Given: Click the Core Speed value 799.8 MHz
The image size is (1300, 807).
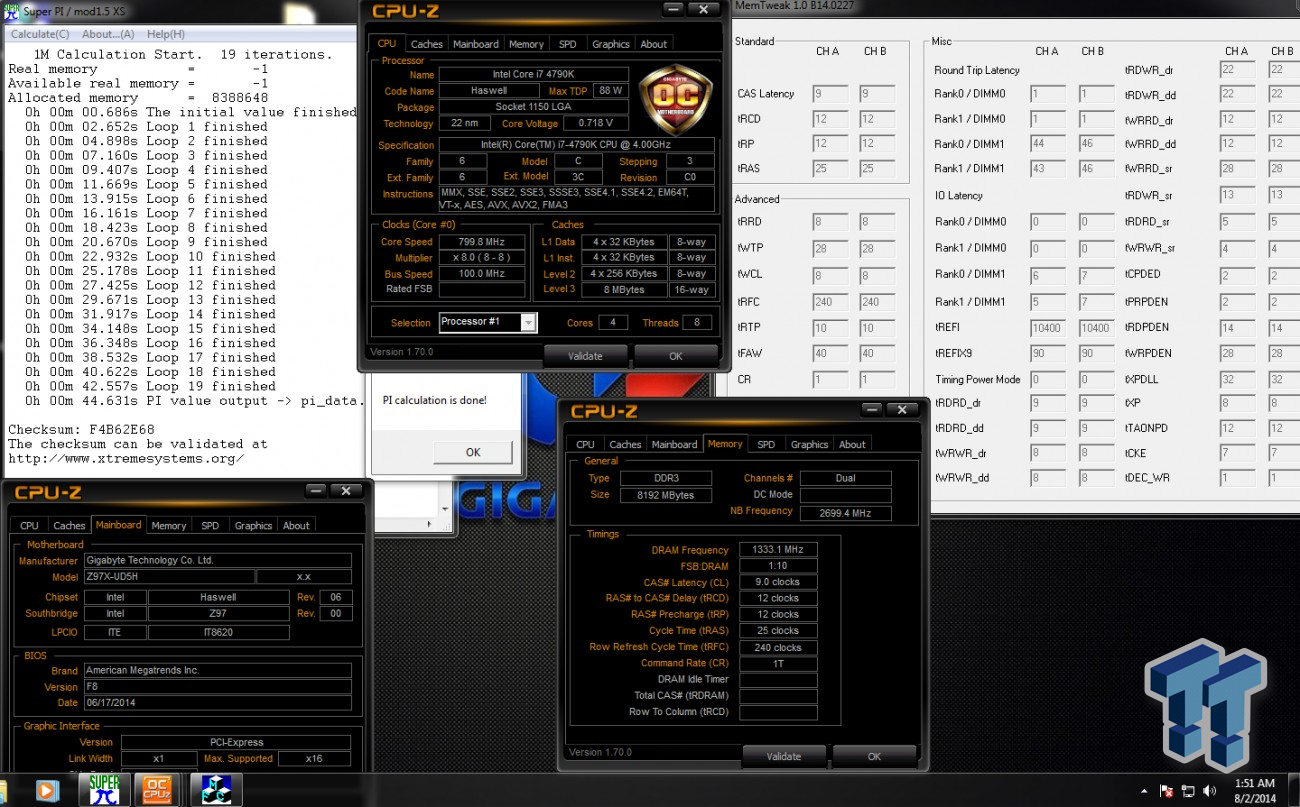Looking at the screenshot, I should [482, 241].
